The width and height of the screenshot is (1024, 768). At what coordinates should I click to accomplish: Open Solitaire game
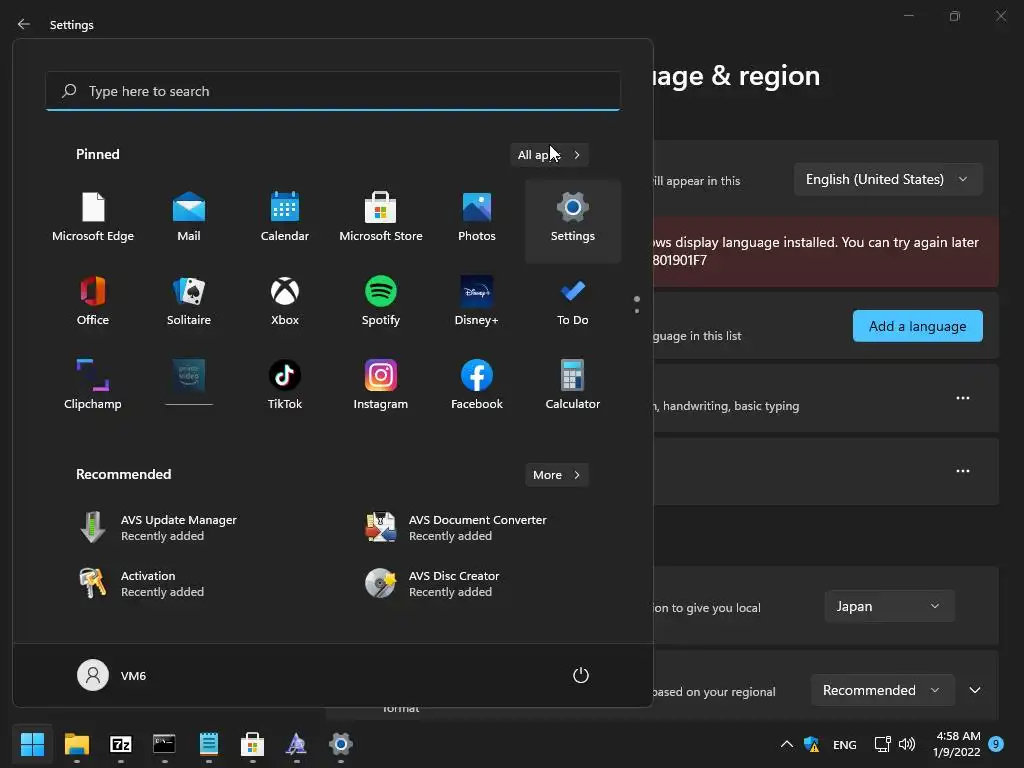189,302
